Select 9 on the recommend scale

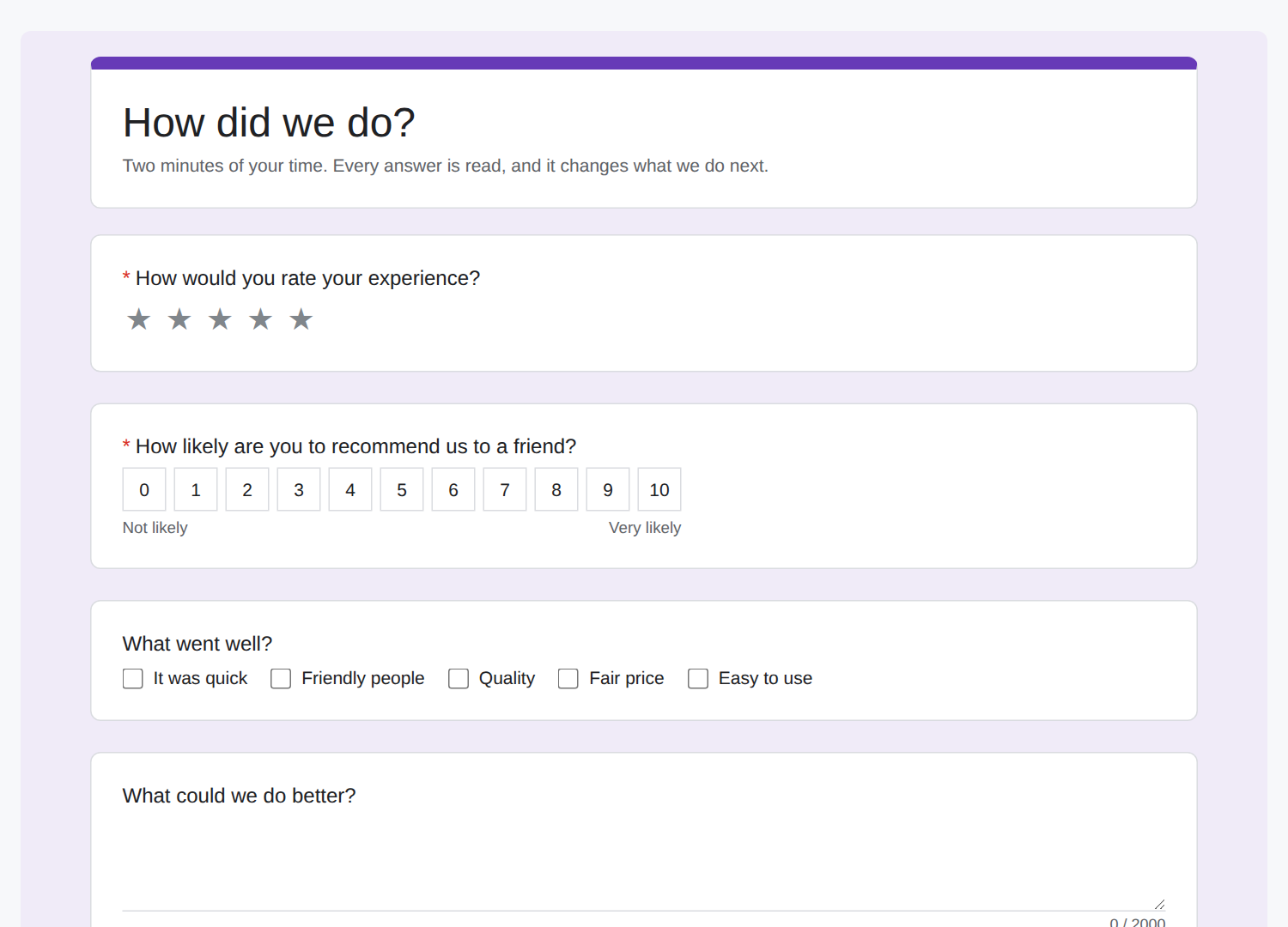click(x=608, y=489)
